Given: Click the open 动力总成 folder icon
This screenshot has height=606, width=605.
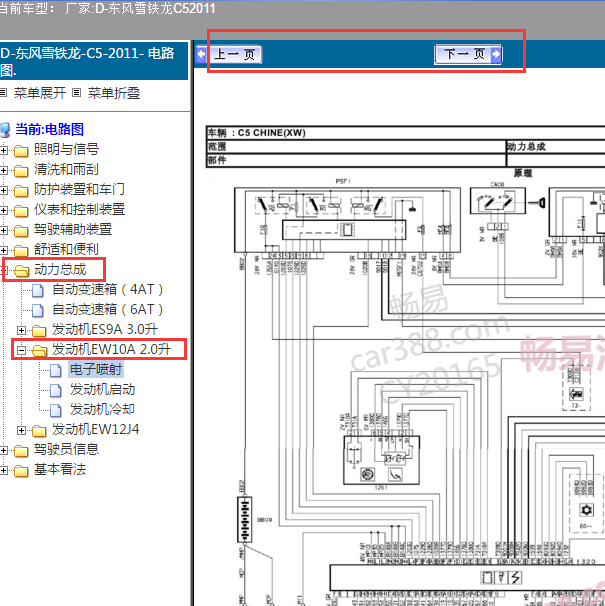Looking at the screenshot, I should click(22, 271).
